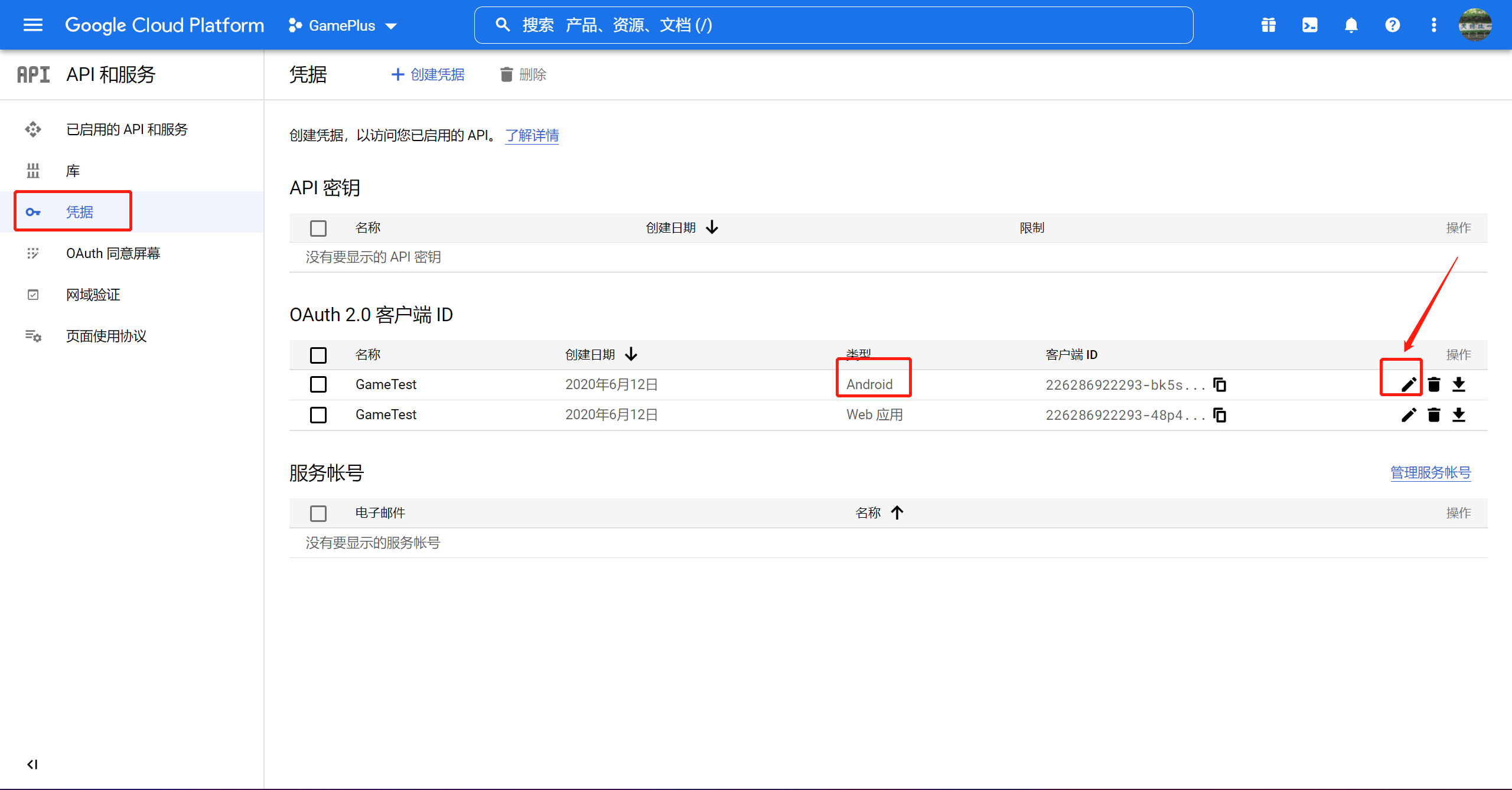Click the 删除 button in toolbar
Viewport: 1512px width, 790px height.
(x=523, y=74)
